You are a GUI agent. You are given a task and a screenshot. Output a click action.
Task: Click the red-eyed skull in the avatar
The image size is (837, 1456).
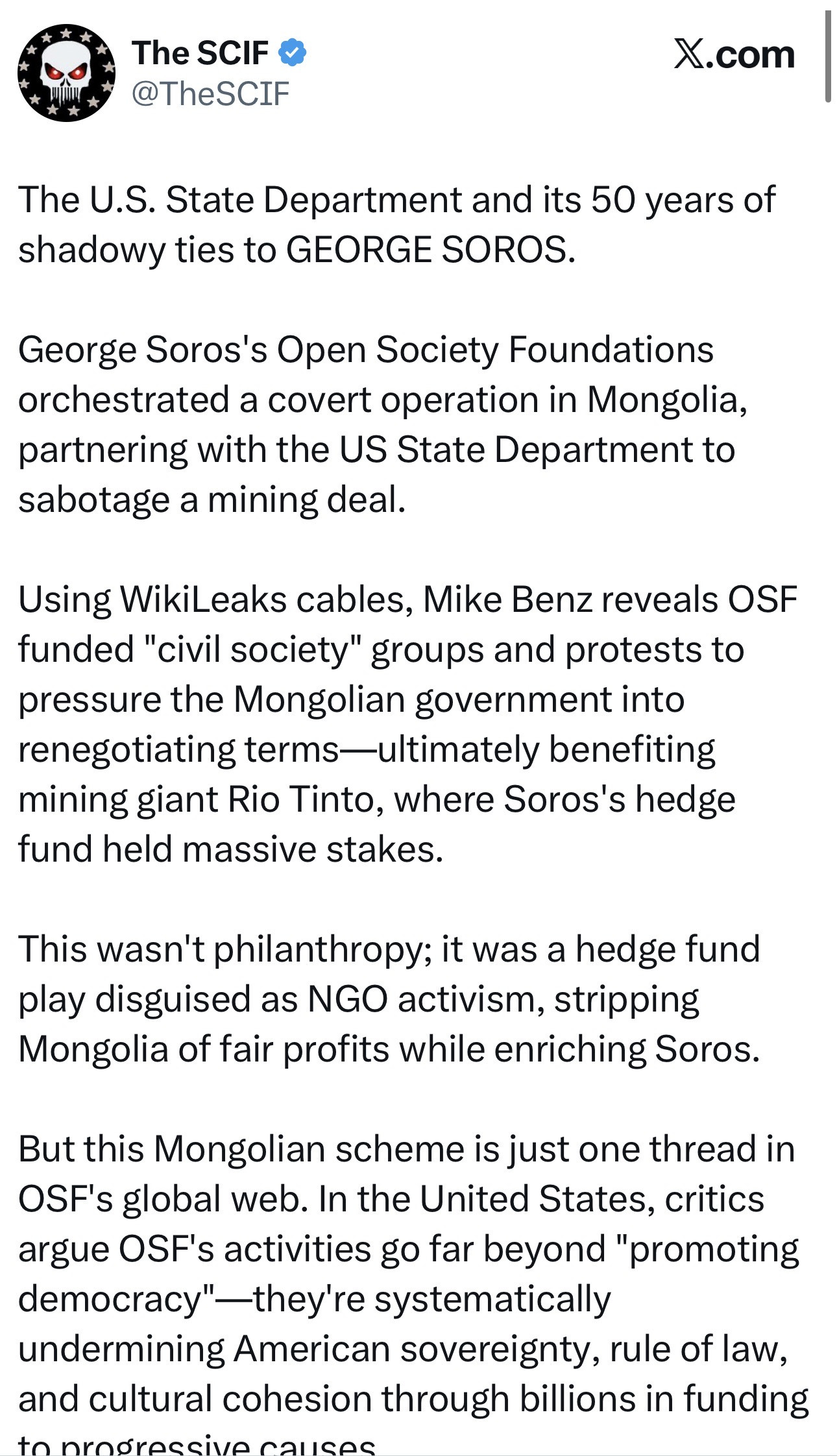[x=65, y=77]
